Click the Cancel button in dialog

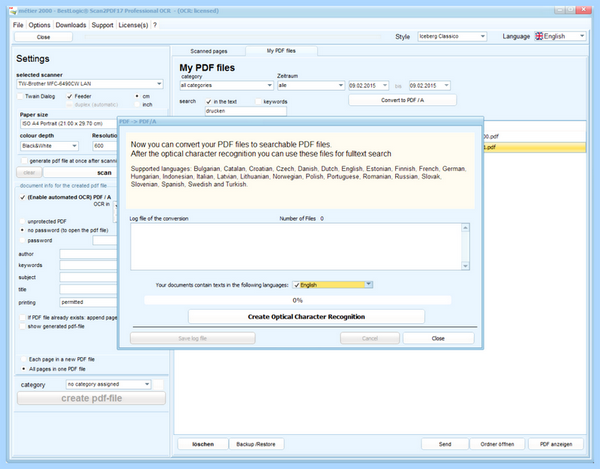pyautogui.click(x=370, y=339)
